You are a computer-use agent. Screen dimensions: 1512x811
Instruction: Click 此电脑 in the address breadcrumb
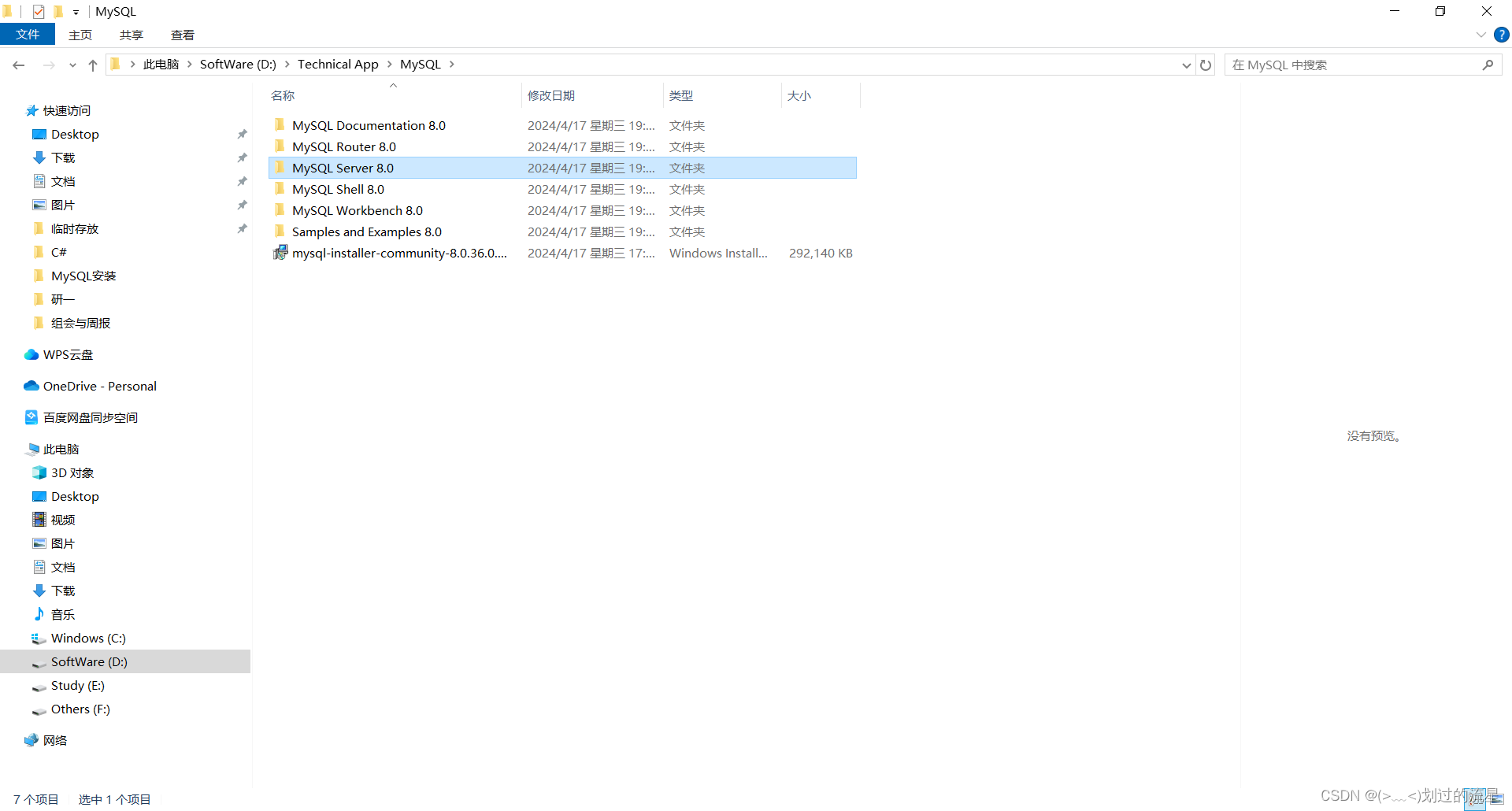coord(161,65)
